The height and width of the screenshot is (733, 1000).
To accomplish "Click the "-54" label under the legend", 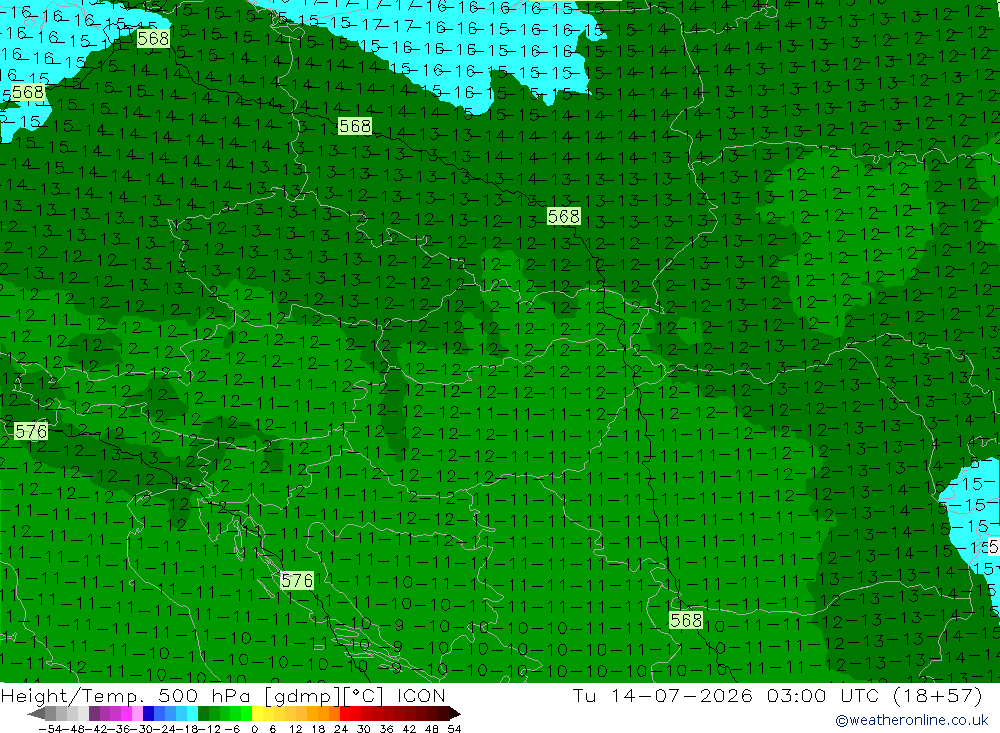I will coord(50,729).
